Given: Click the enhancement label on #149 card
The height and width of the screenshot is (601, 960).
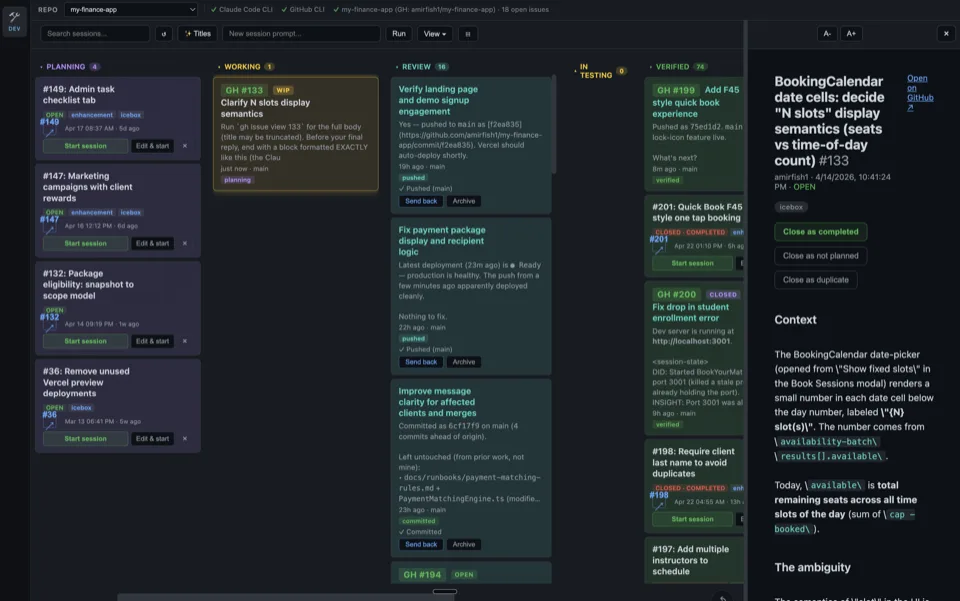Looking at the screenshot, I should point(92,114).
